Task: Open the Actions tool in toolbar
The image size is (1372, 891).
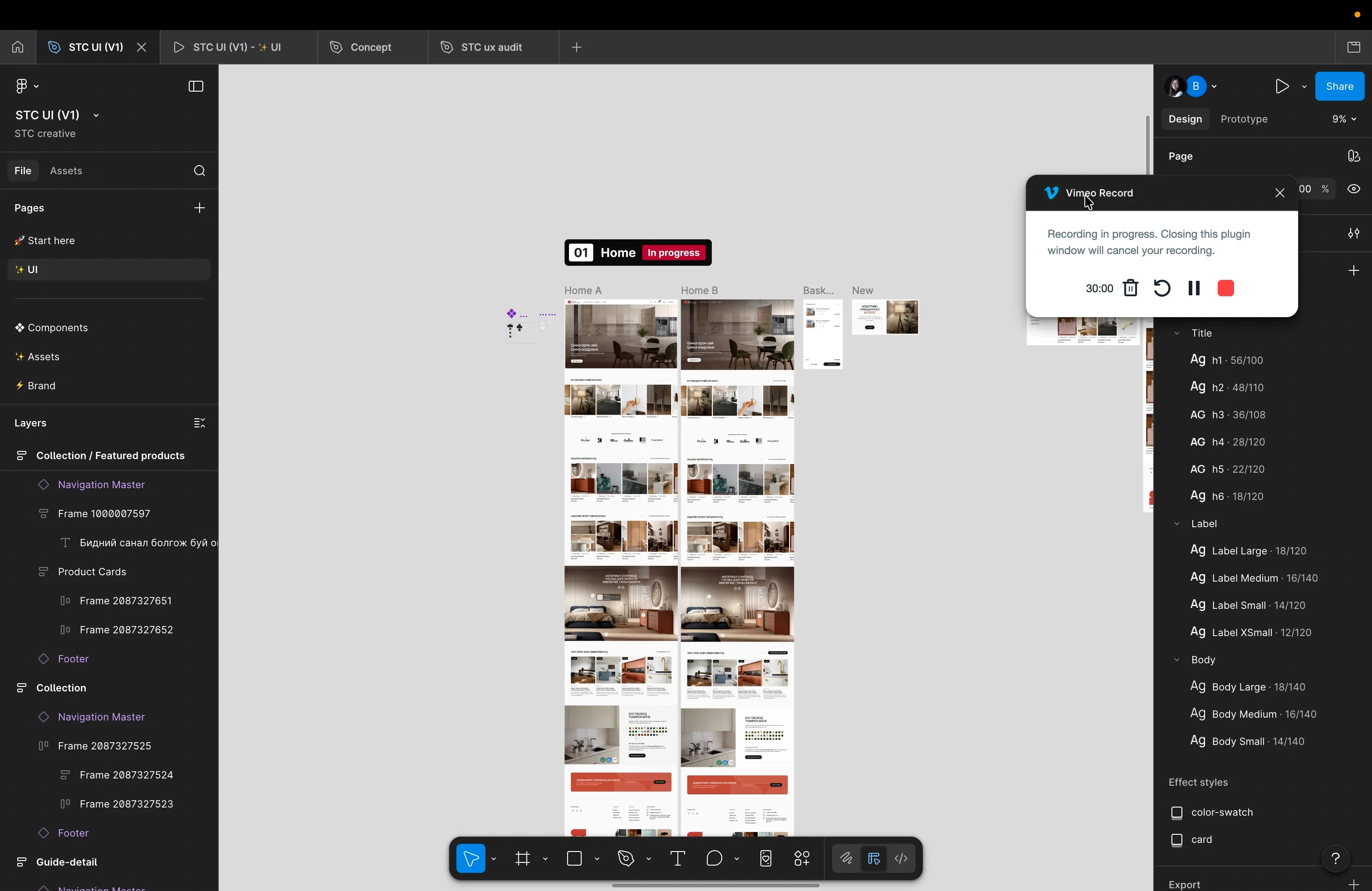Action: 802,859
